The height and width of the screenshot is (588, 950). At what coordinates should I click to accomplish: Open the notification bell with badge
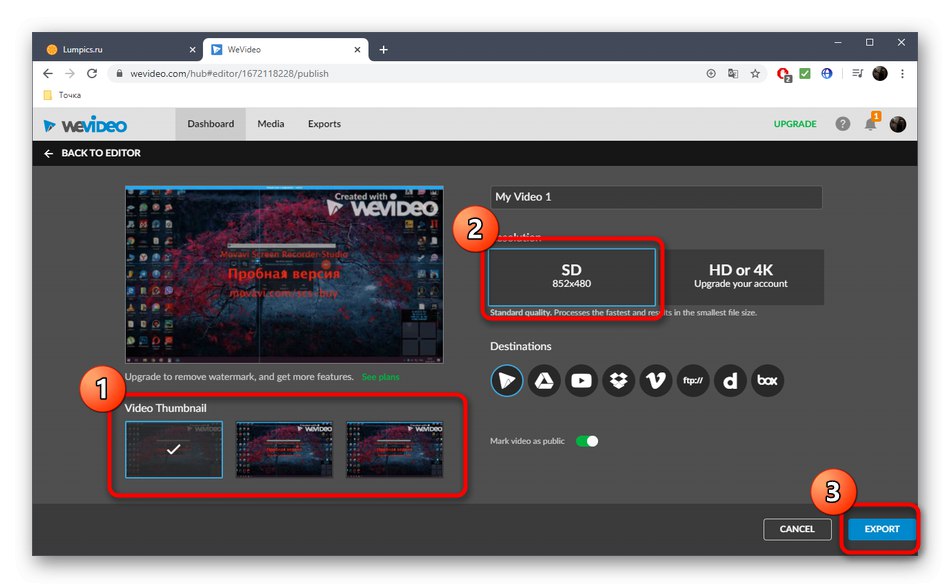tap(869, 124)
